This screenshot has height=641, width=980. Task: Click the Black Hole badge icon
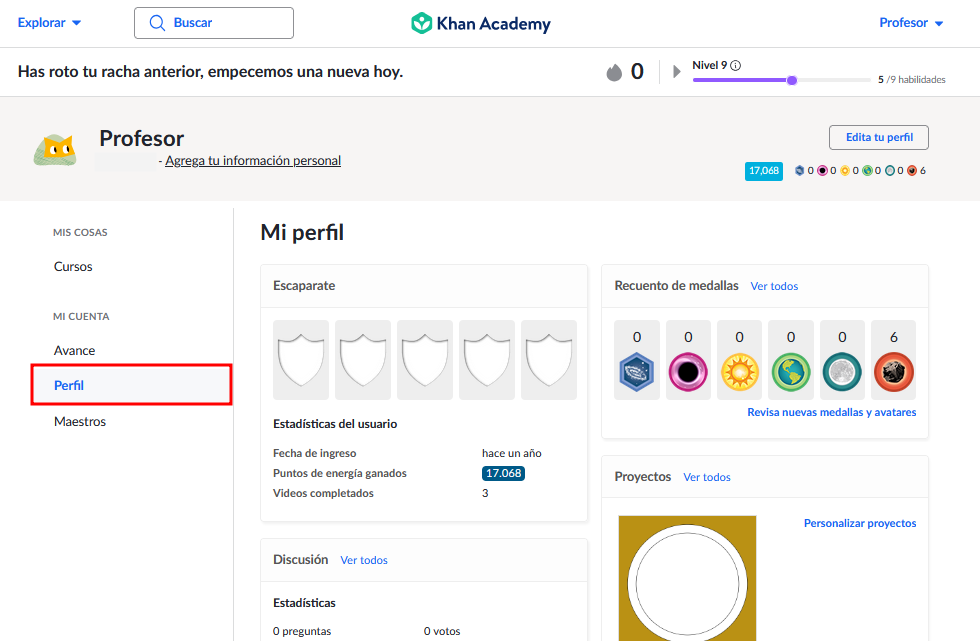(688, 372)
